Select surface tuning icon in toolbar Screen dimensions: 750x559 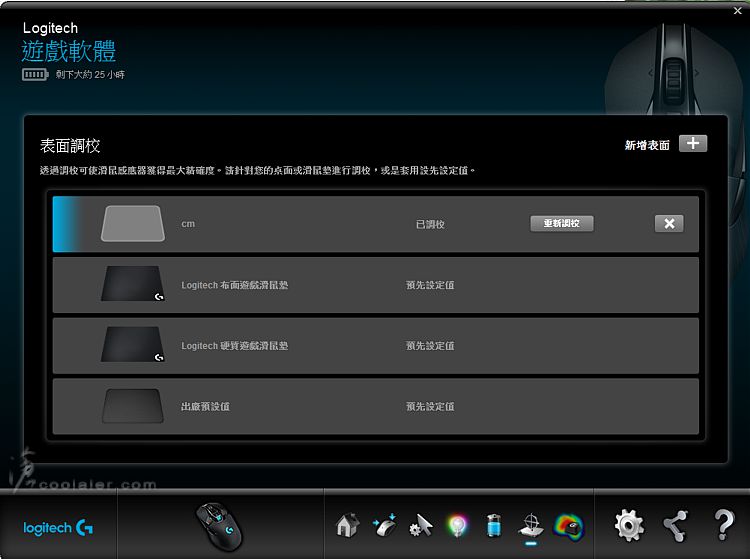tap(531, 526)
